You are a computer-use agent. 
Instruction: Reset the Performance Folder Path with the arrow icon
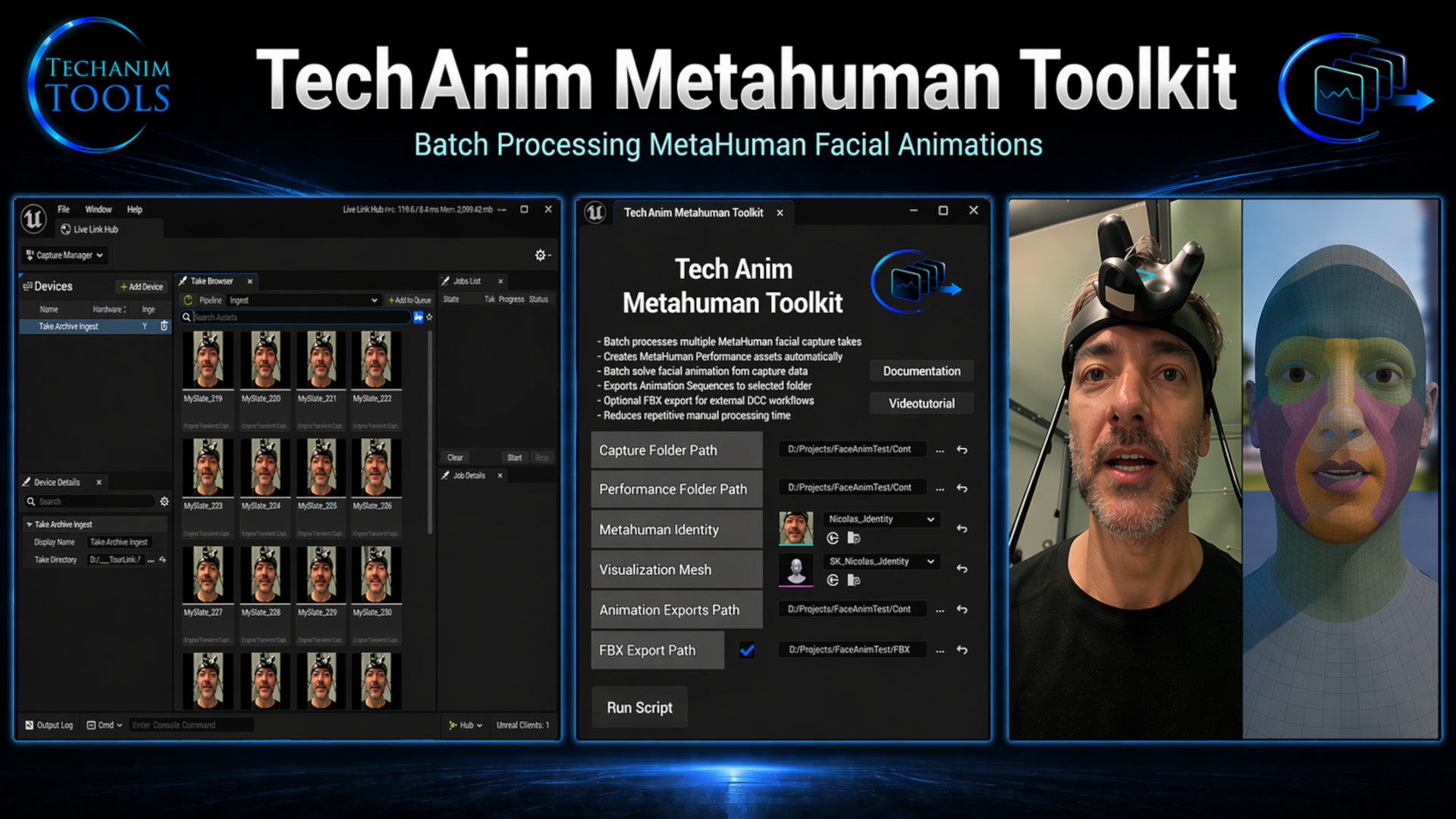[x=962, y=488]
